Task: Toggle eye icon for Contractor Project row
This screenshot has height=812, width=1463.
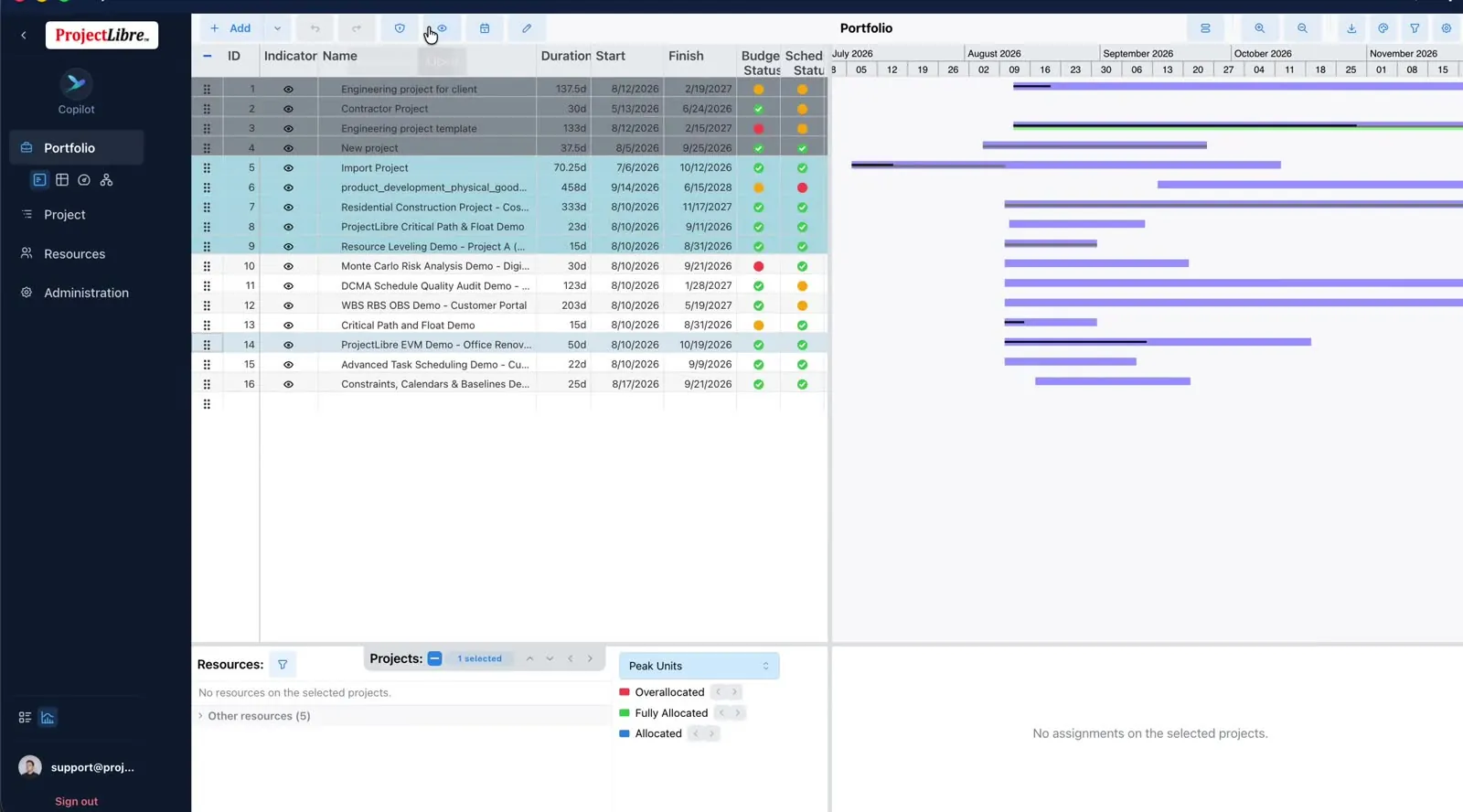Action: [x=288, y=109]
